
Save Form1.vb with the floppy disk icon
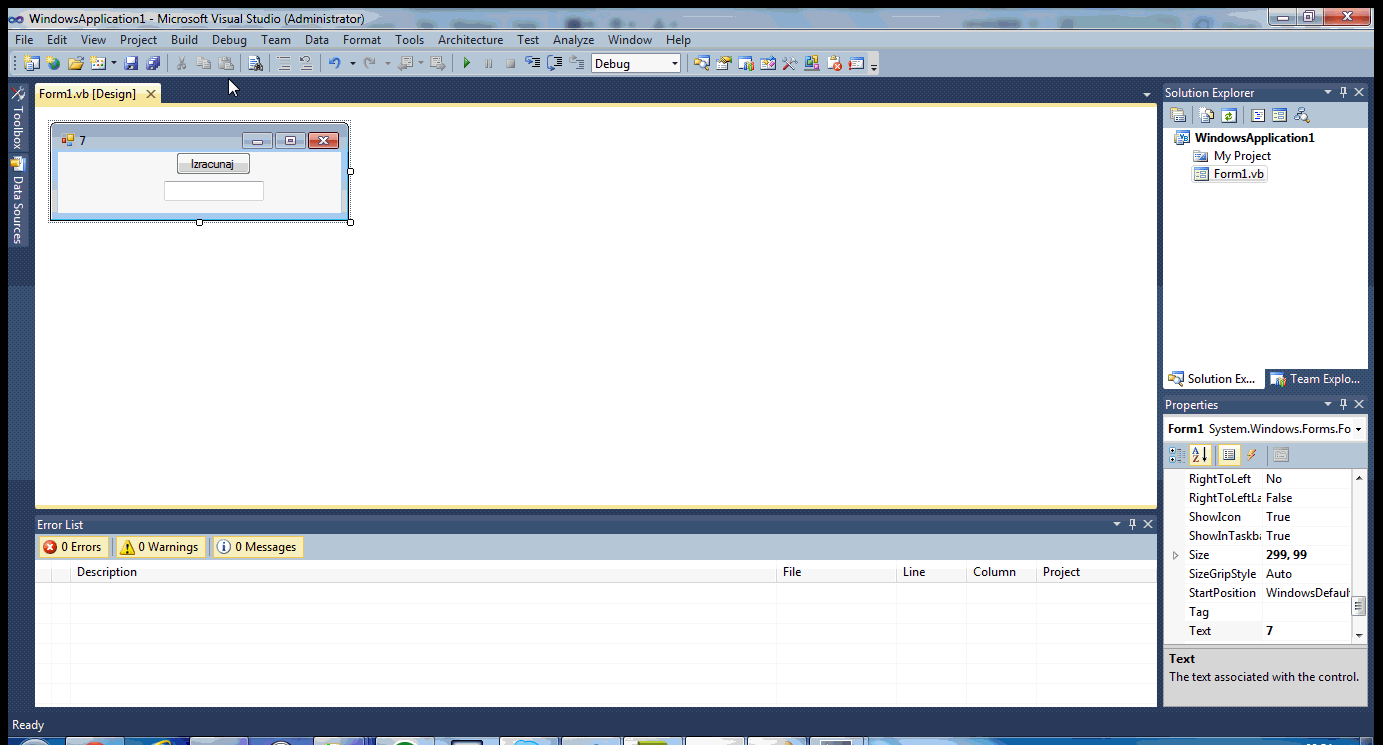pyautogui.click(x=131, y=64)
